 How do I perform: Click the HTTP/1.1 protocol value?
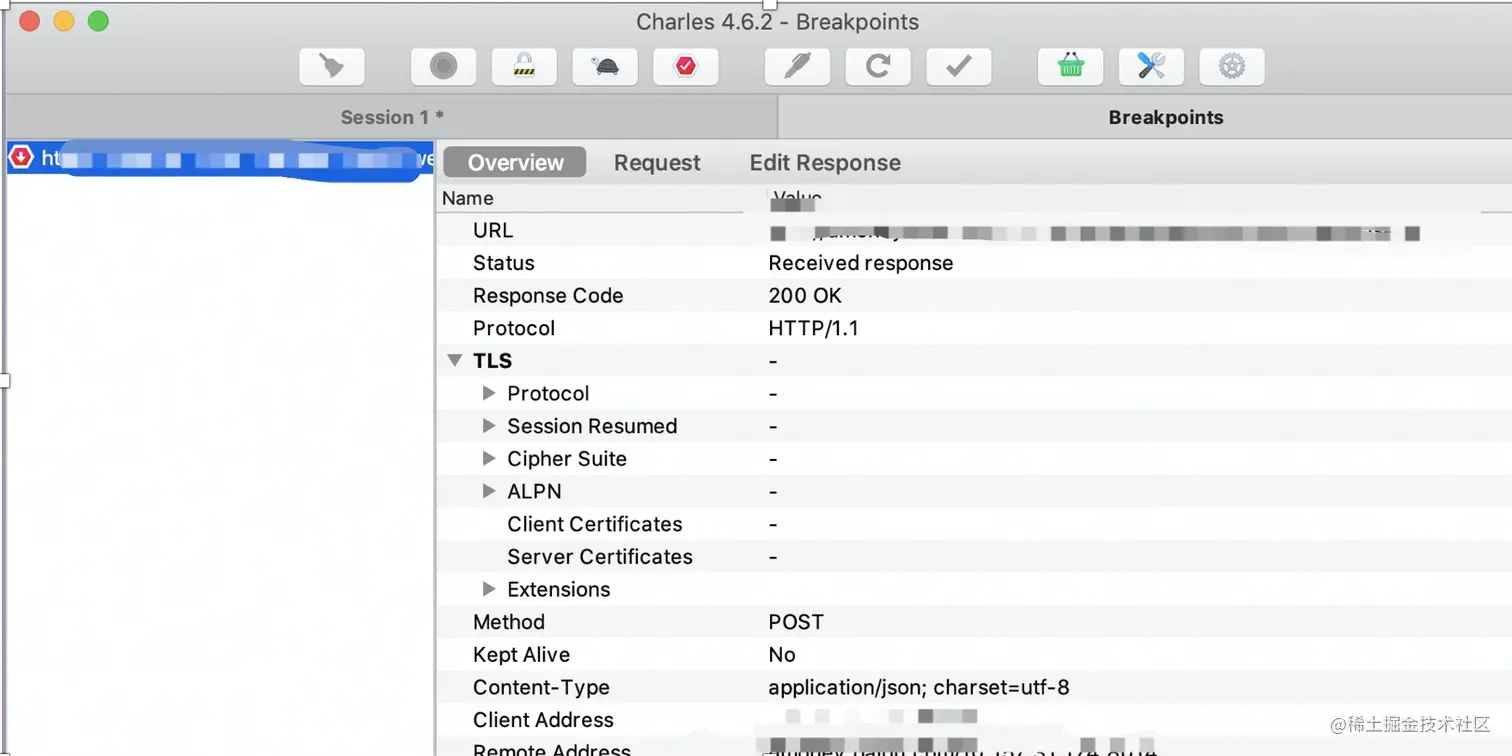tap(813, 328)
